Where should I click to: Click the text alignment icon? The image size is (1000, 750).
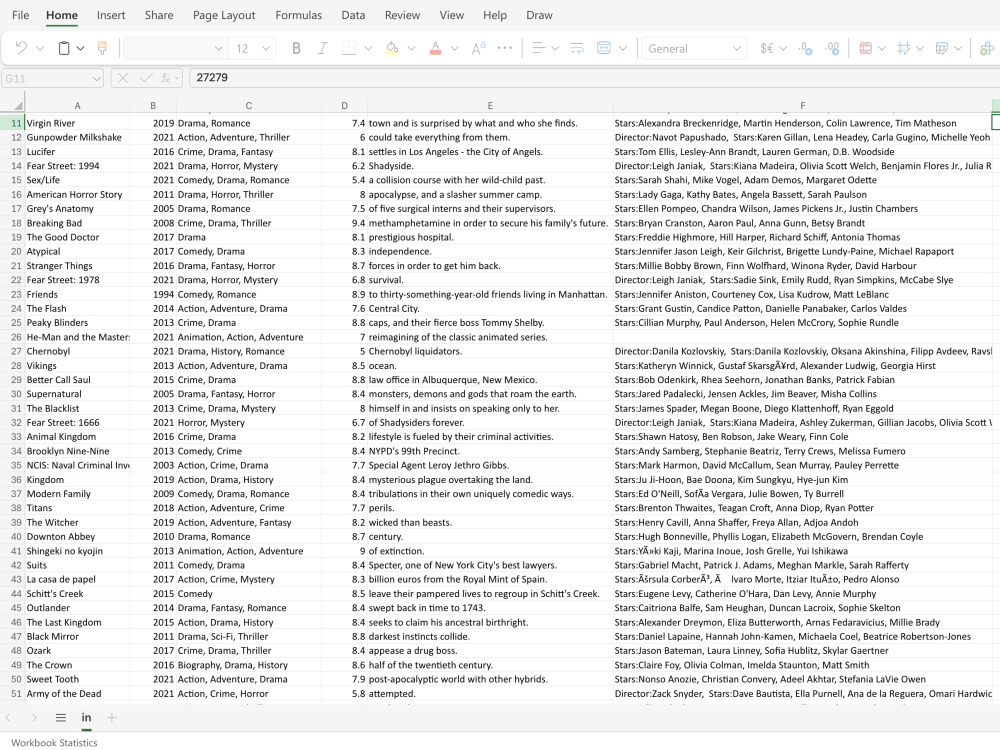click(538, 48)
